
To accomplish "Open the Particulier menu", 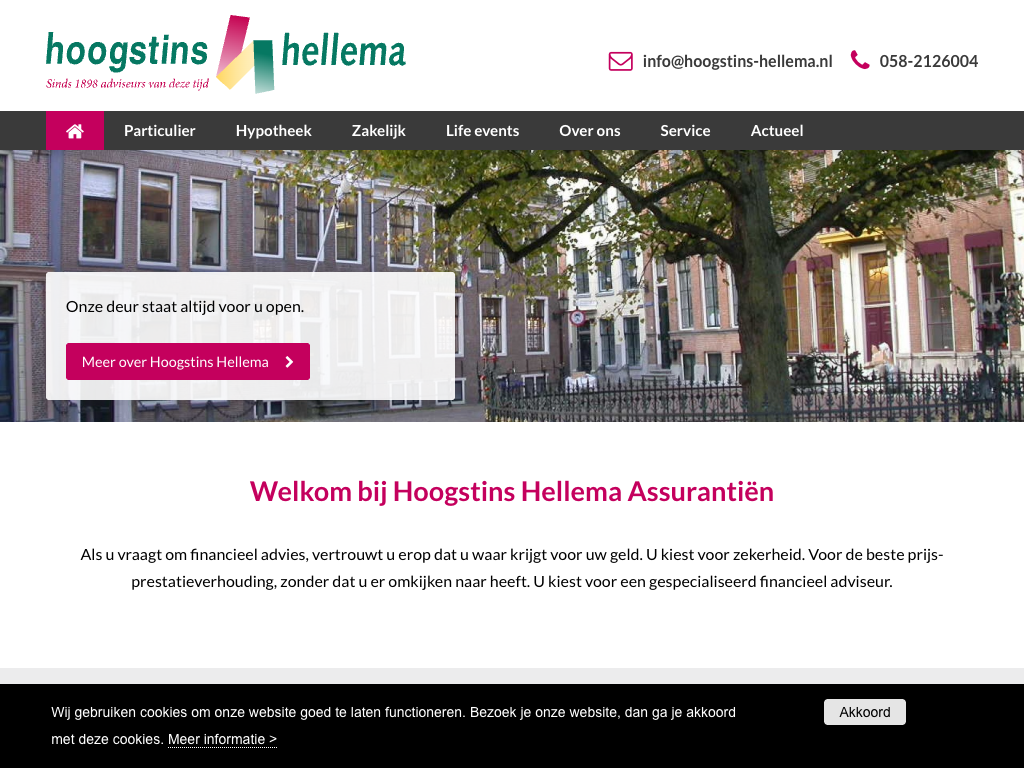I will pos(159,131).
